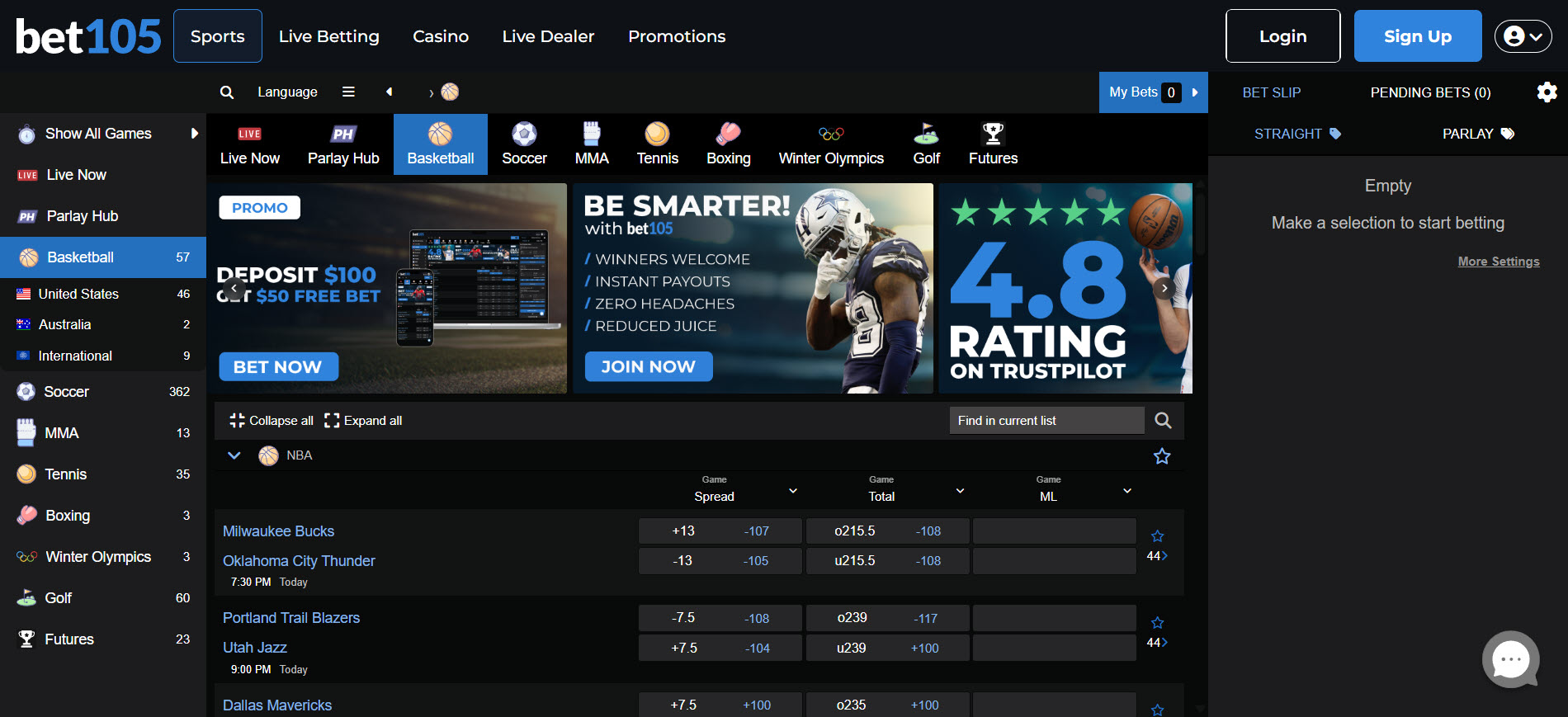
Task: Show the next promo banner
Action: click(1164, 288)
